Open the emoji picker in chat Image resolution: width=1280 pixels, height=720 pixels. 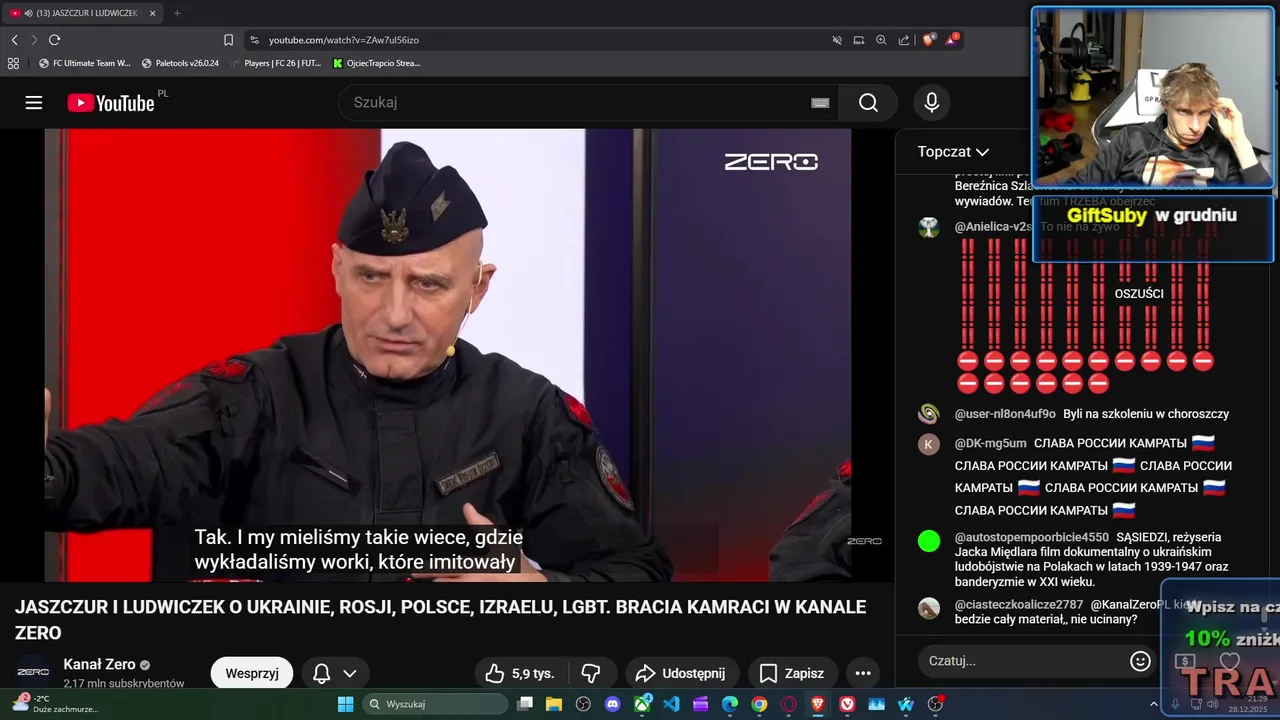tap(1140, 660)
